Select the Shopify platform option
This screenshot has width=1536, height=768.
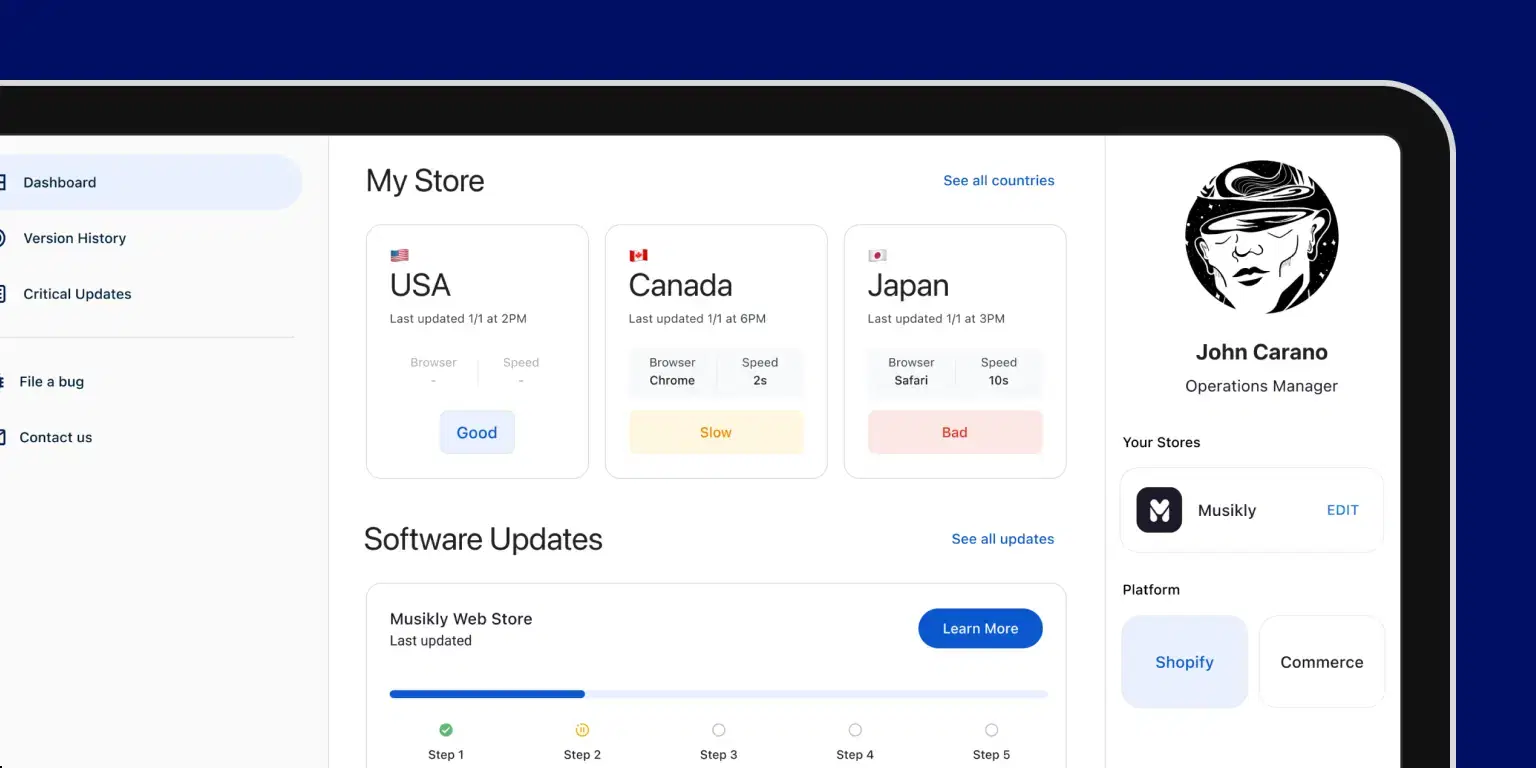point(1184,662)
